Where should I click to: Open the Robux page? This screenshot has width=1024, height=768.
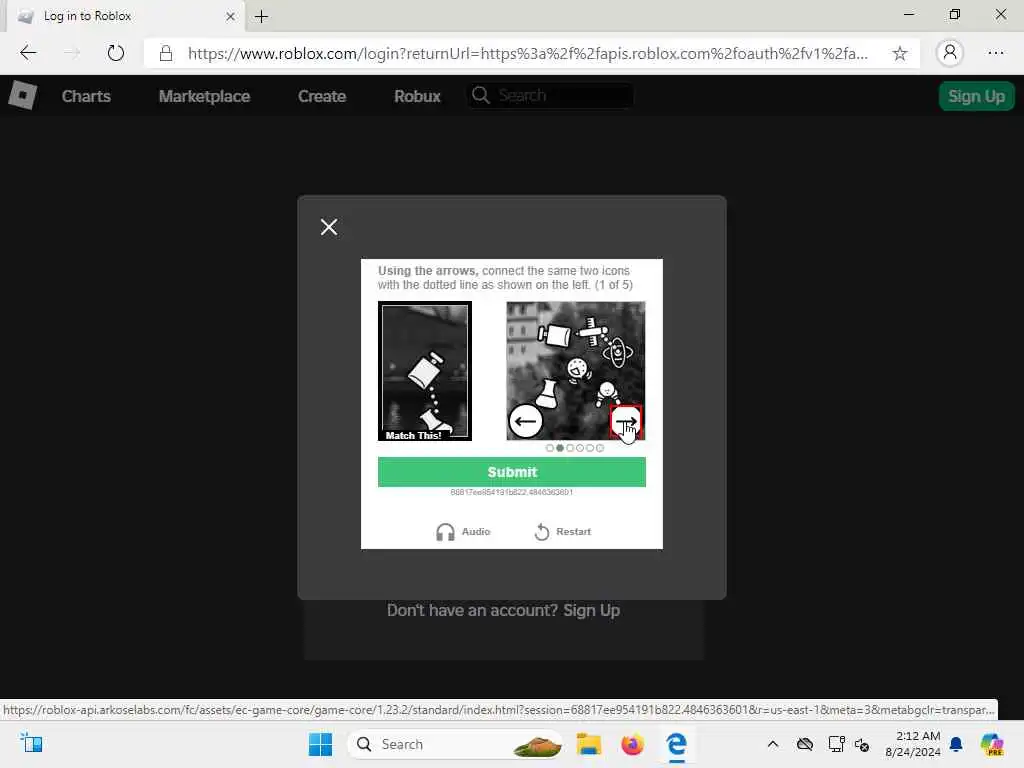[x=417, y=96]
